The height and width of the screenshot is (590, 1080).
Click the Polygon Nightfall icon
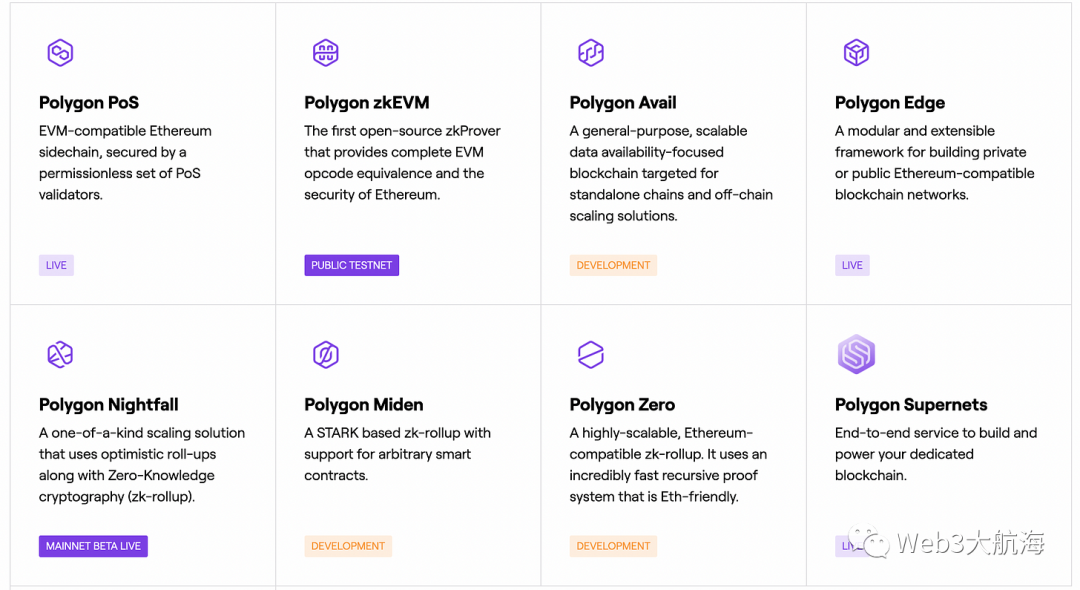[60, 355]
